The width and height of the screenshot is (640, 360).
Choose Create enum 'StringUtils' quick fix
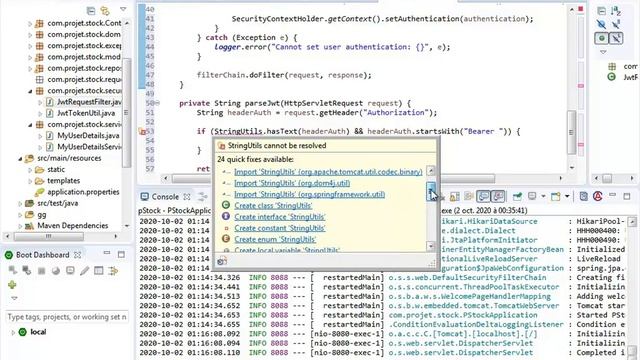[x=275, y=240]
